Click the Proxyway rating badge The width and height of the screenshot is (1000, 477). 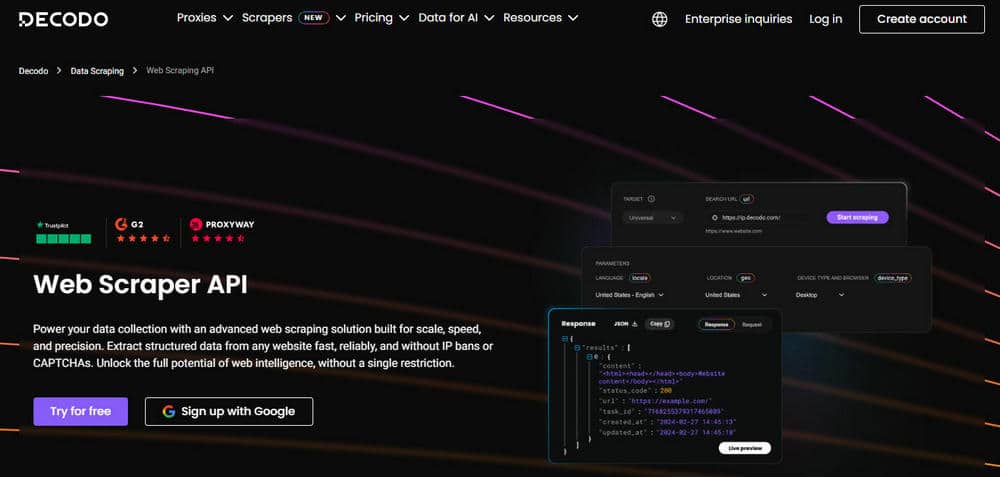(x=222, y=231)
